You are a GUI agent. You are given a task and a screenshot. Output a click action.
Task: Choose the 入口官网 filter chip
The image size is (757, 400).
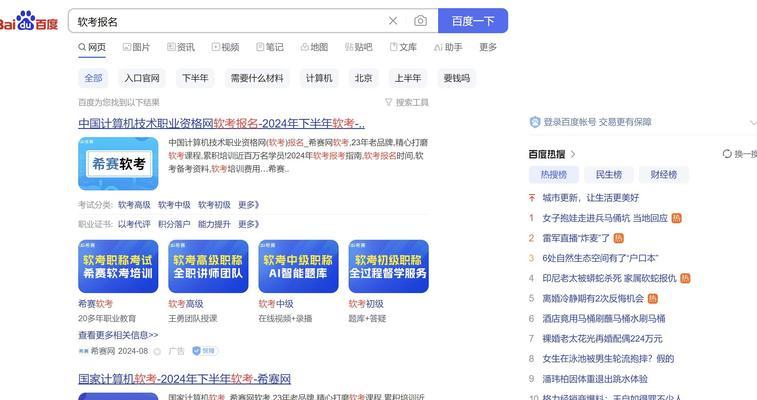pyautogui.click(x=142, y=78)
